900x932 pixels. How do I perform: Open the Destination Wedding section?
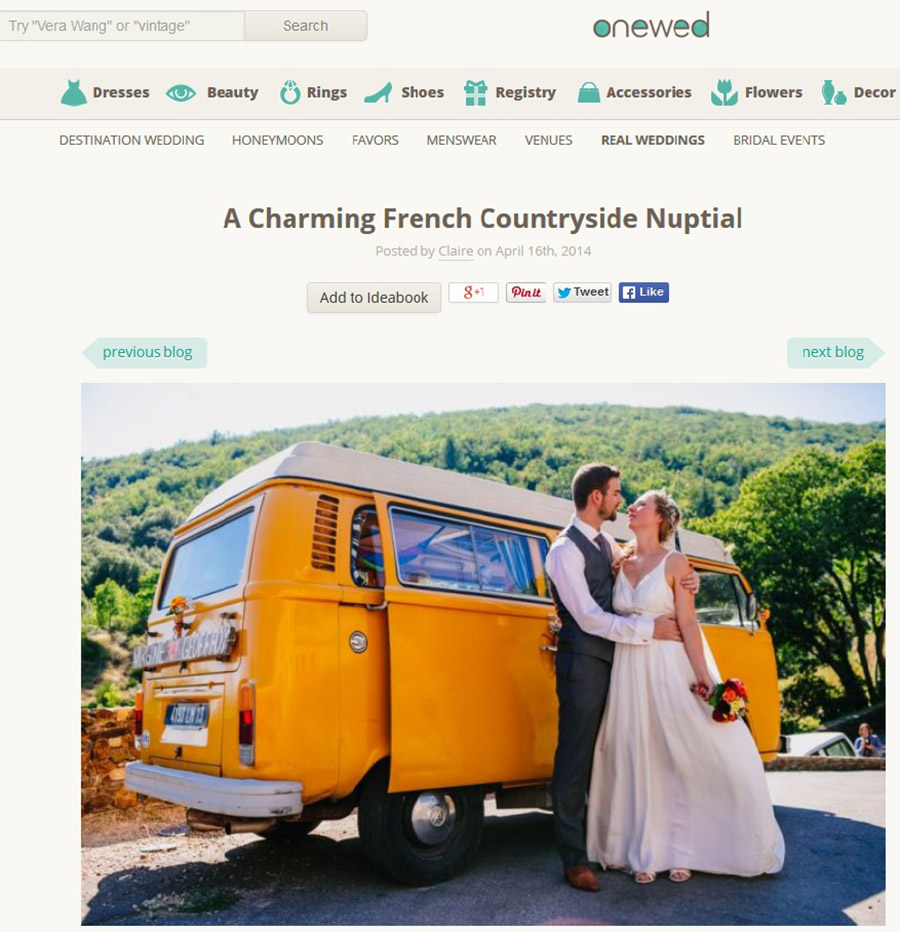tap(131, 140)
